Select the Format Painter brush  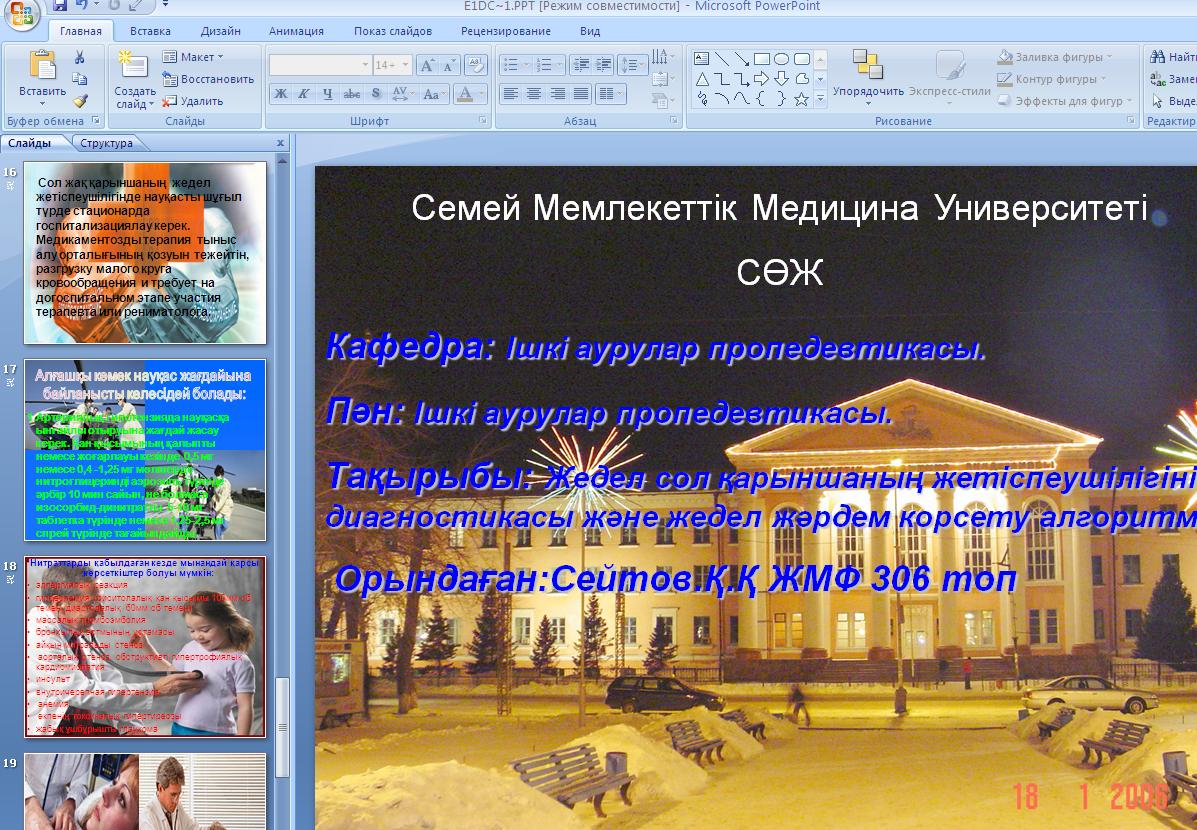pyautogui.click(x=79, y=101)
